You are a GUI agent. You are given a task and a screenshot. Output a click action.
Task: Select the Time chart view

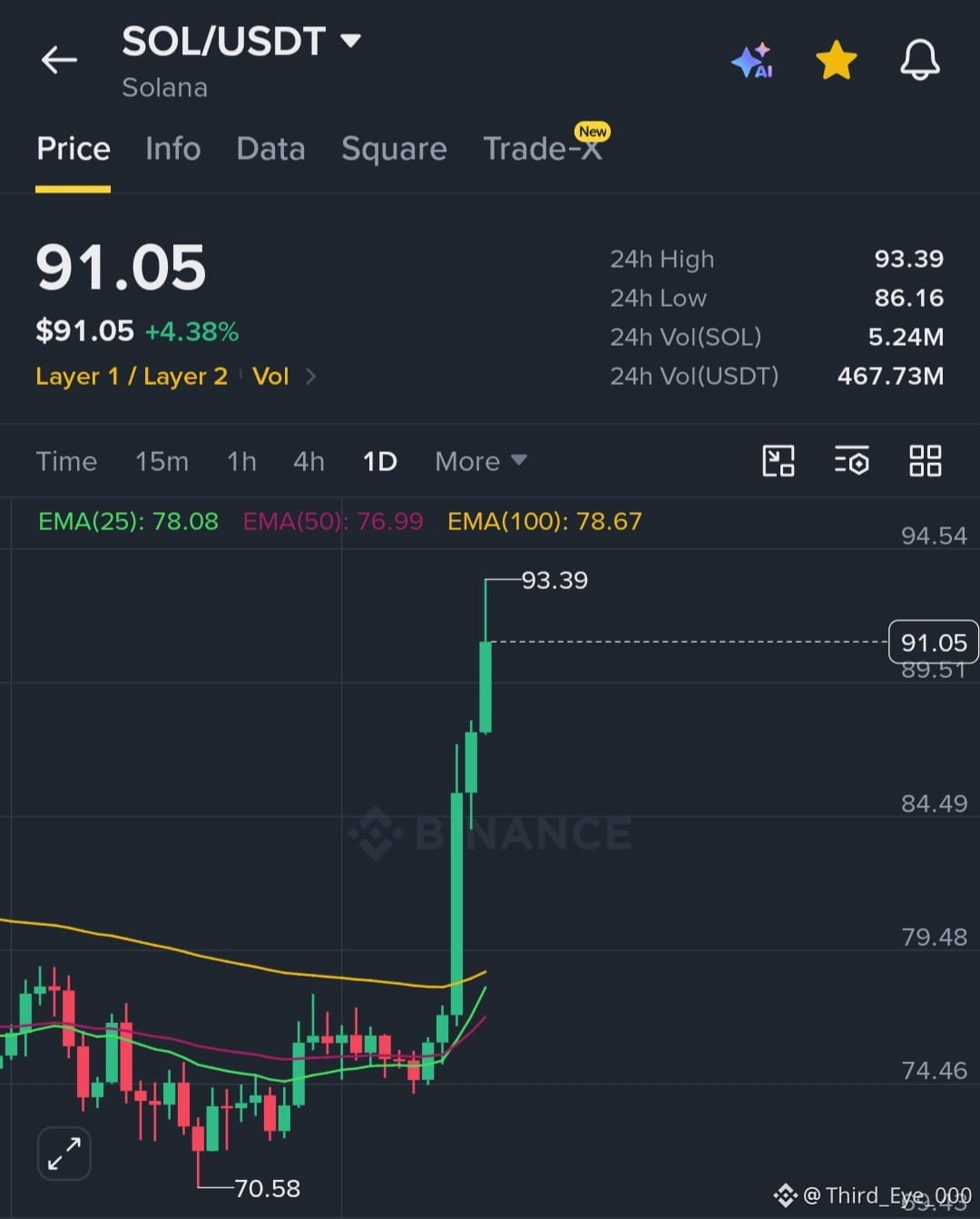[x=66, y=461]
